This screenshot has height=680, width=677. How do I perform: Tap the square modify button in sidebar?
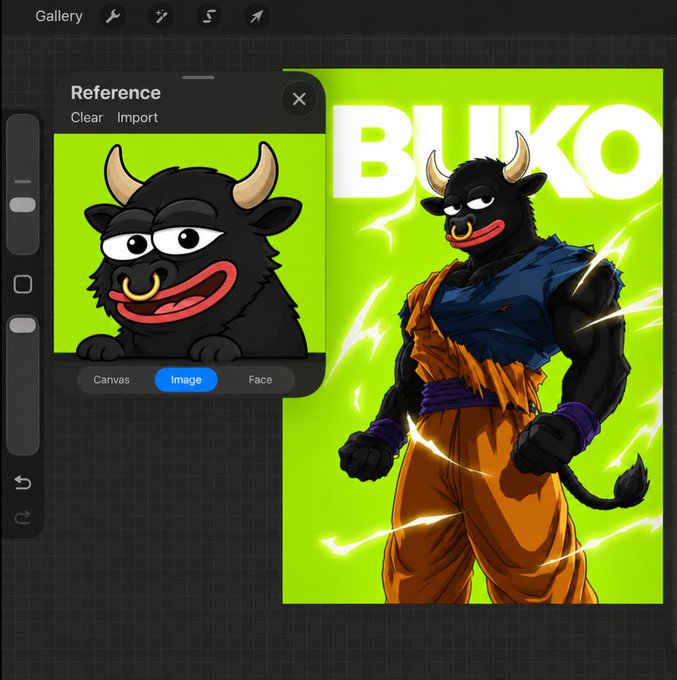click(23, 284)
